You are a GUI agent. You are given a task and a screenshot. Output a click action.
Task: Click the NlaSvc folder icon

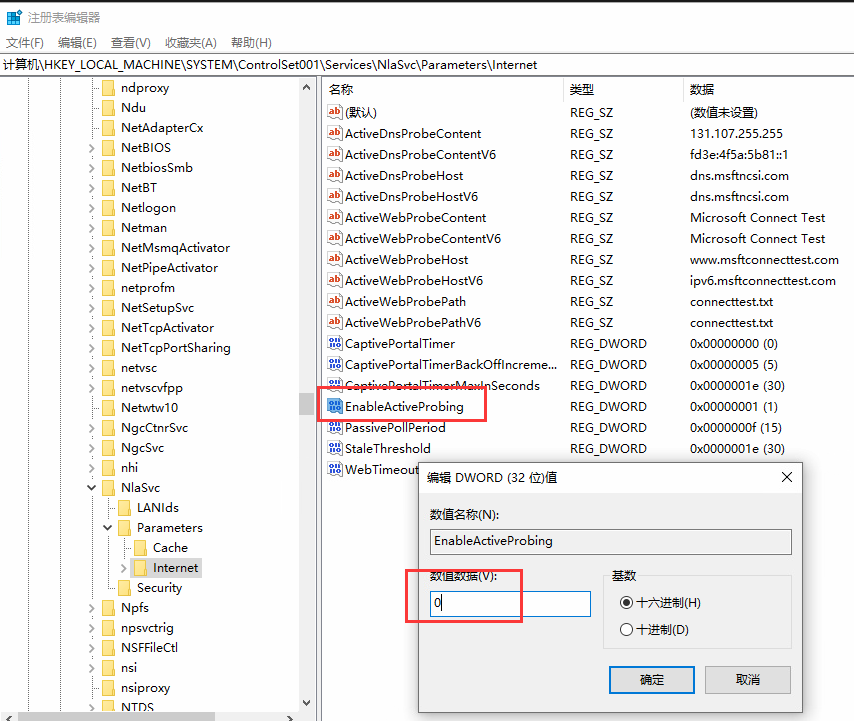109,488
